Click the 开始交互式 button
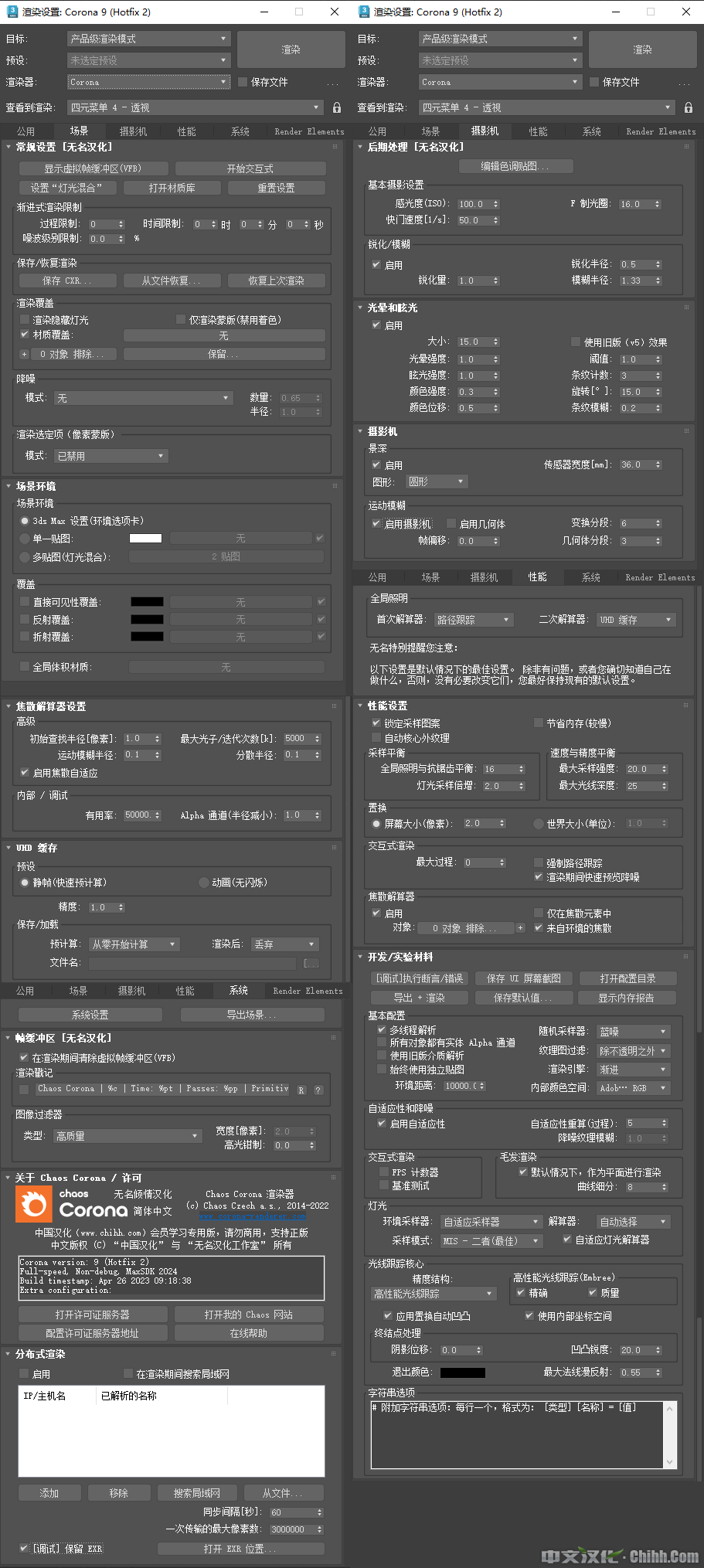704x1568 pixels. 250,168
